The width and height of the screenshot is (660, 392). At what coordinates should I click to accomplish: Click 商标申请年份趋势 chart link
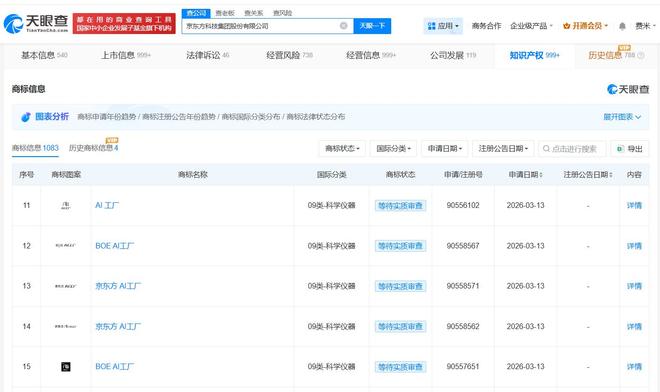coord(106,117)
